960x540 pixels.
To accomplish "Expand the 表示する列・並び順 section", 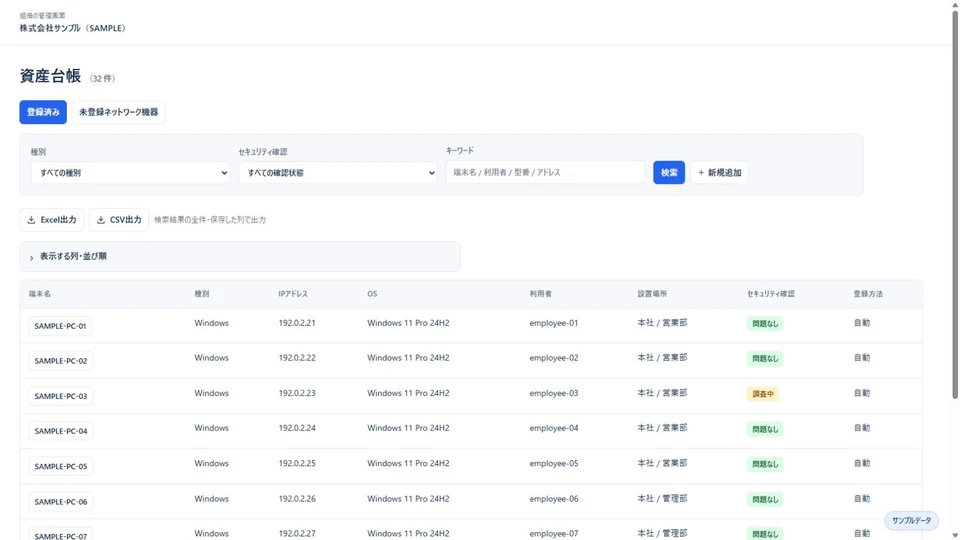I will (240, 257).
